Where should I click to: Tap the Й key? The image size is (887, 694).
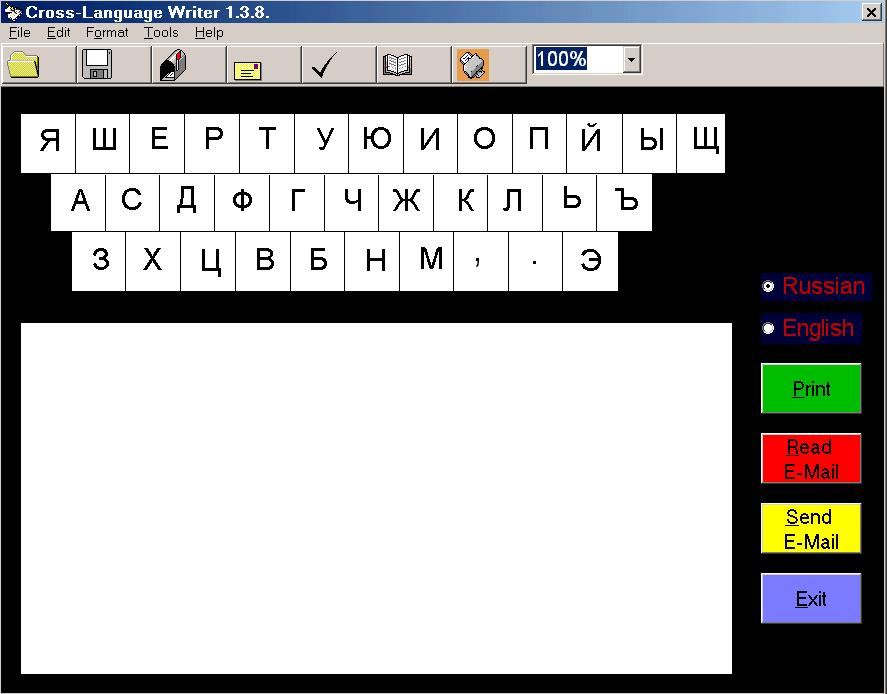point(595,143)
